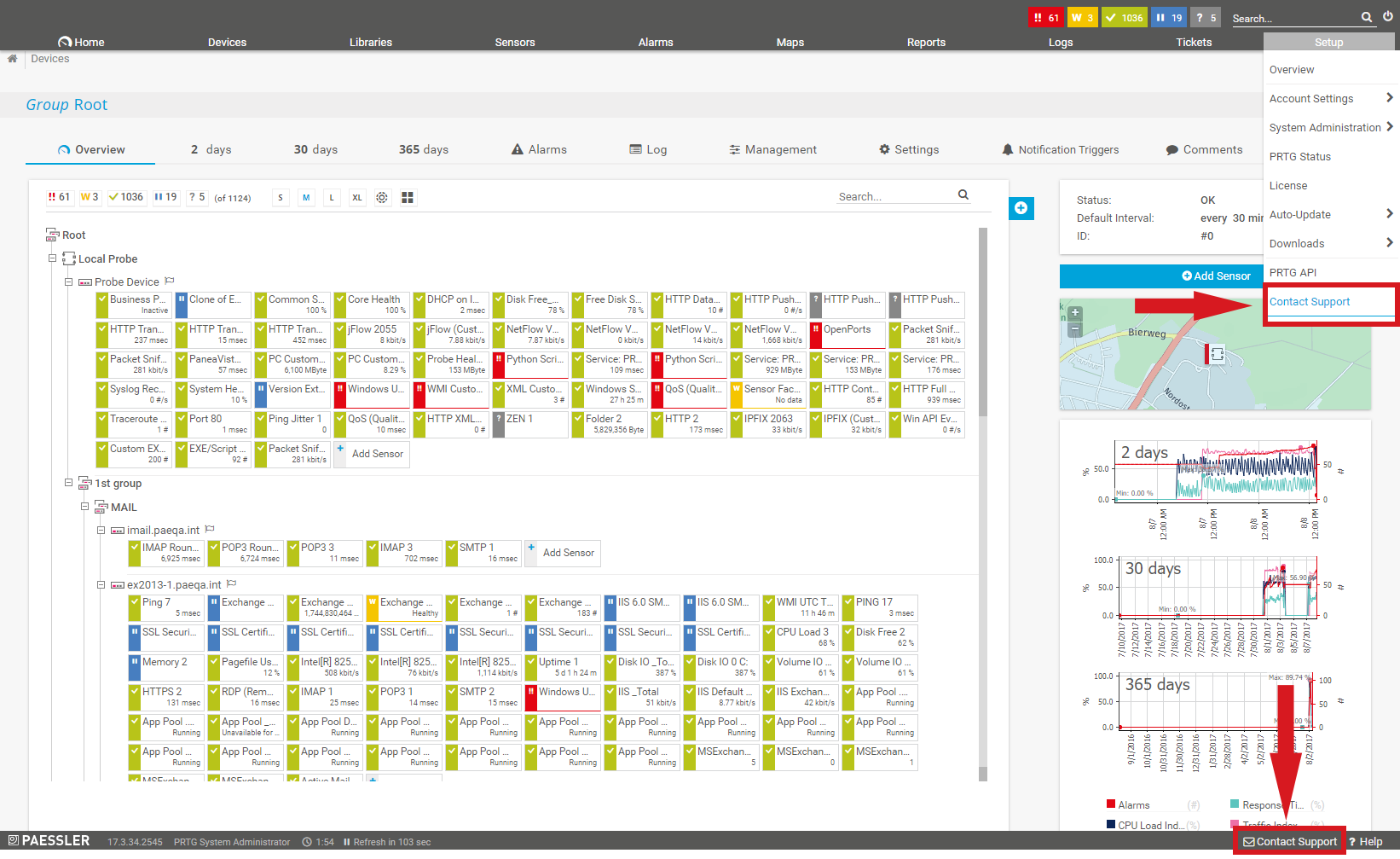Open the Maps main menu

(x=790, y=42)
